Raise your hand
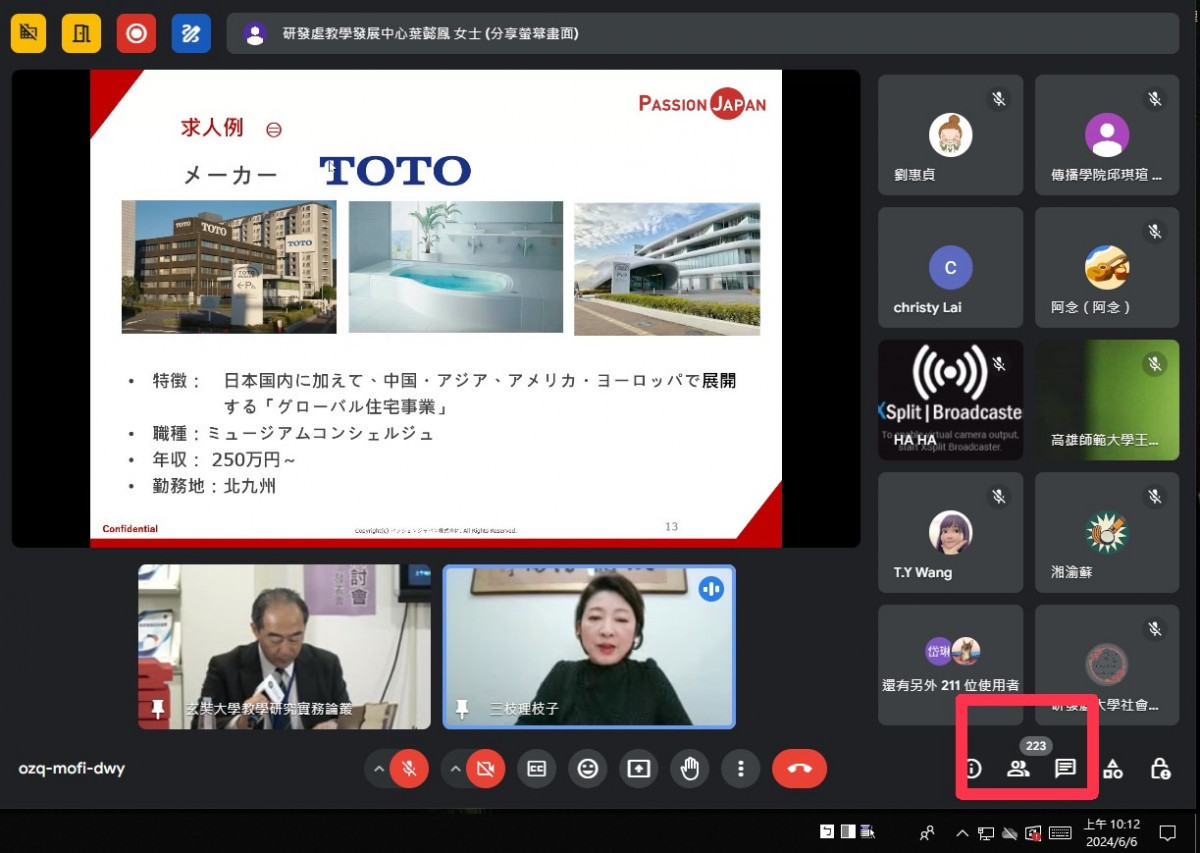Viewport: 1200px width, 853px height. tap(690, 769)
